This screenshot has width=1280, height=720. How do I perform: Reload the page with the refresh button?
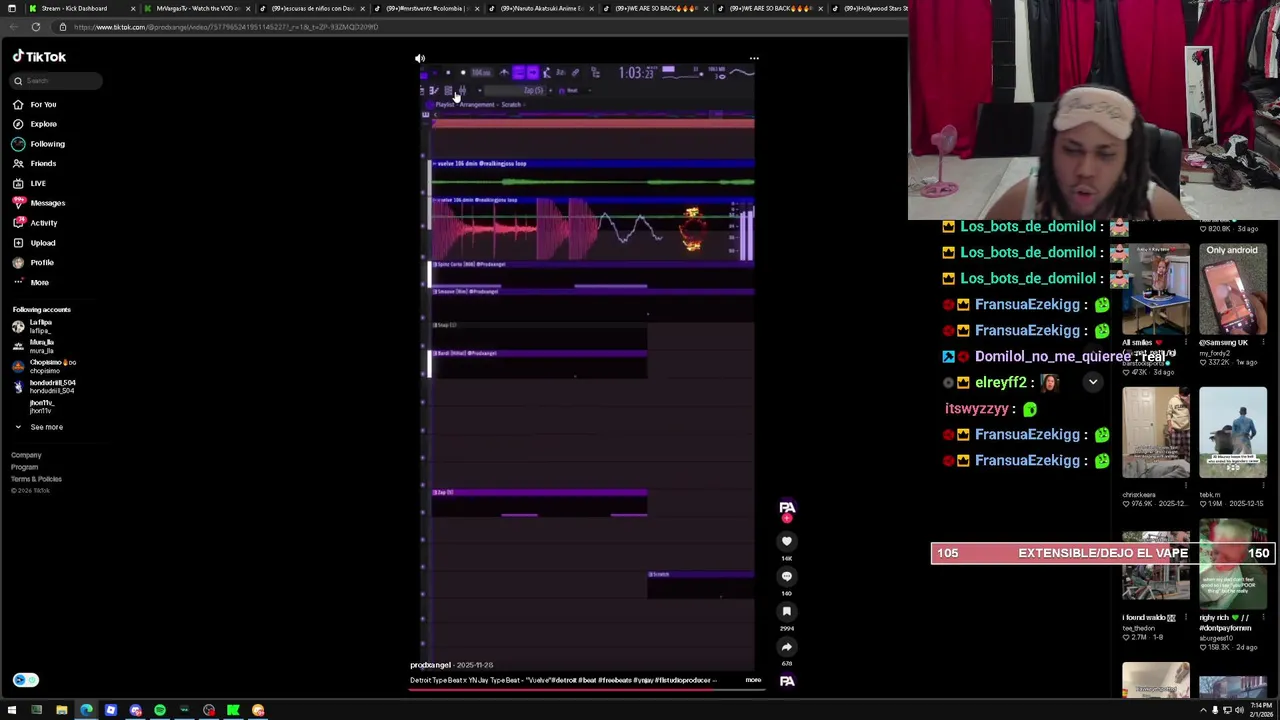36,27
